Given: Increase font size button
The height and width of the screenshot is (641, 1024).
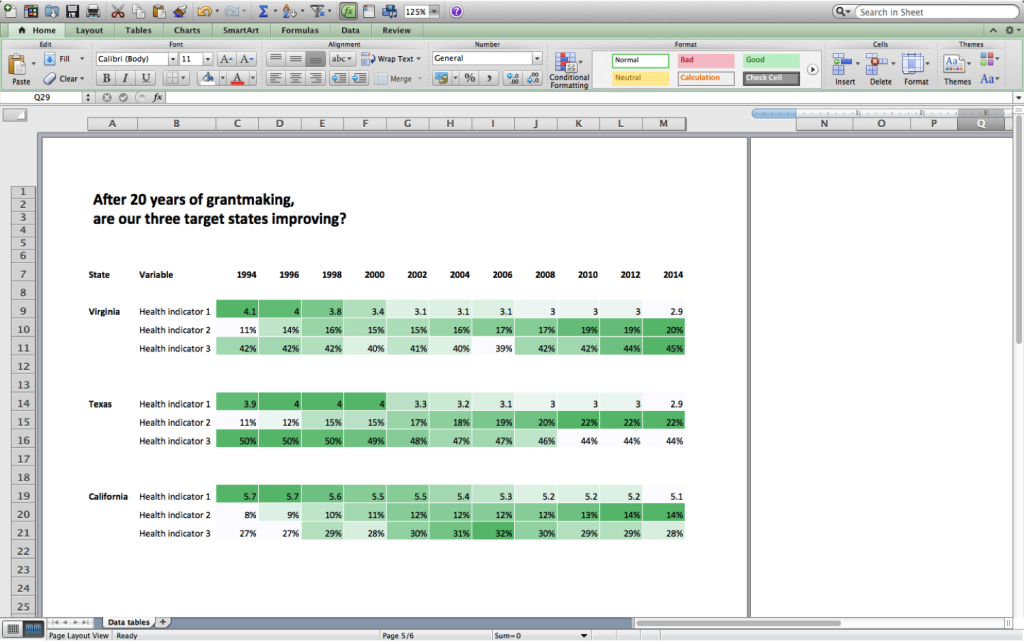Looking at the screenshot, I should [x=226, y=59].
